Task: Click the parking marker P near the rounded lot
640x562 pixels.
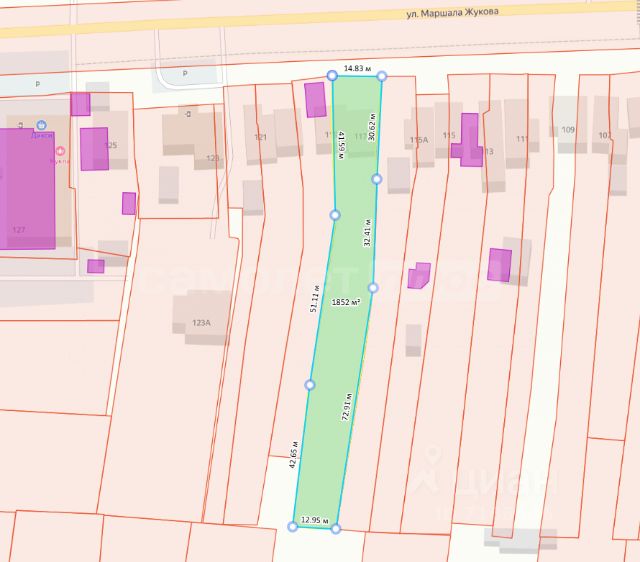Action: pyautogui.click(x=185, y=73)
